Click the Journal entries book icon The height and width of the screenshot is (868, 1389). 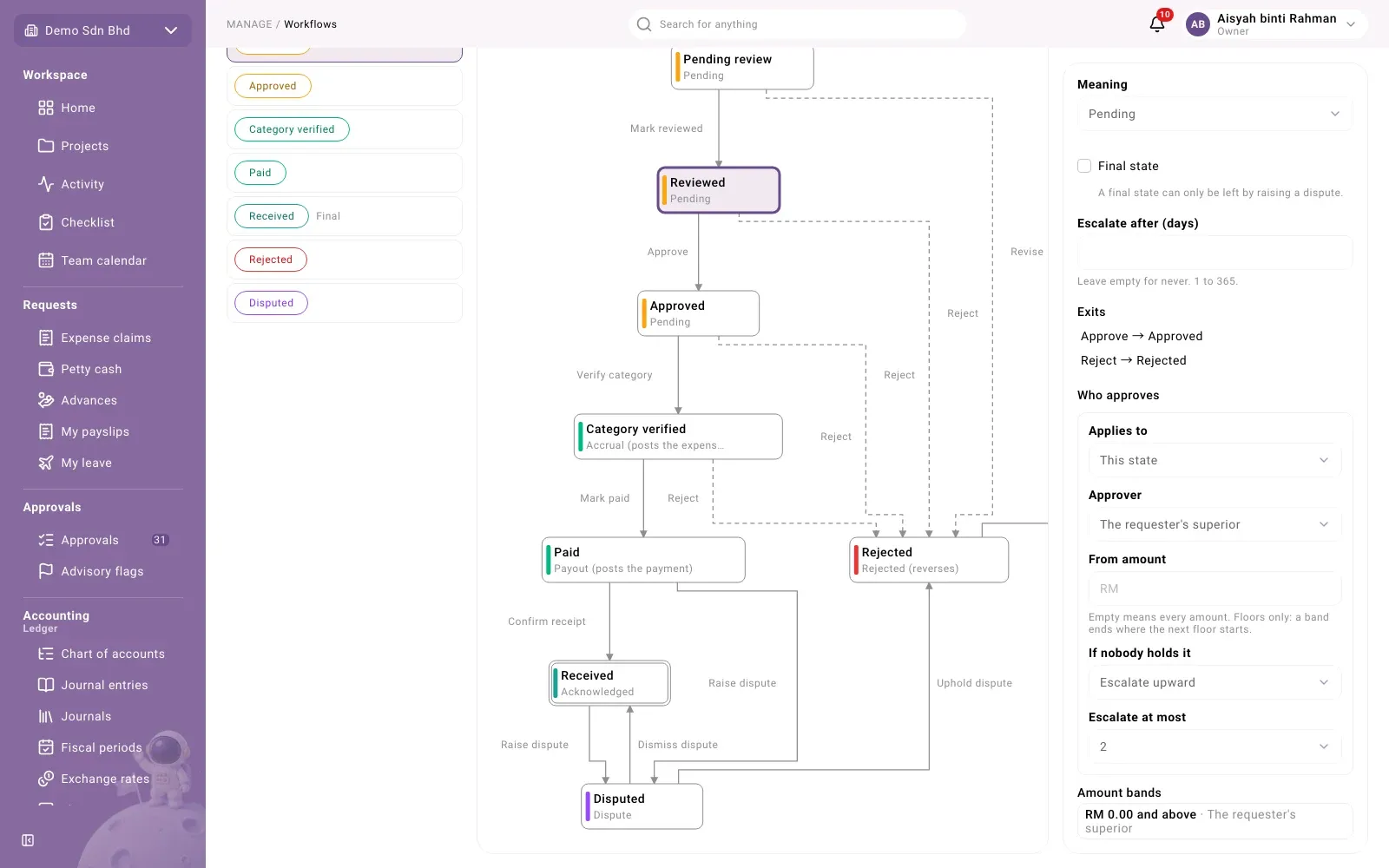tap(46, 685)
